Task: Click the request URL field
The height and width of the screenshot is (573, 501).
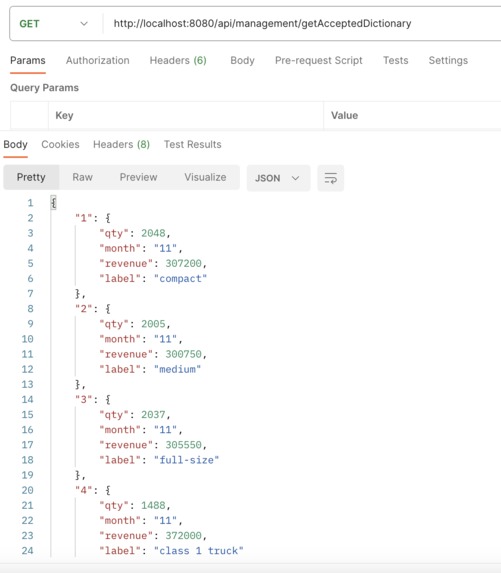Action: coord(303,24)
